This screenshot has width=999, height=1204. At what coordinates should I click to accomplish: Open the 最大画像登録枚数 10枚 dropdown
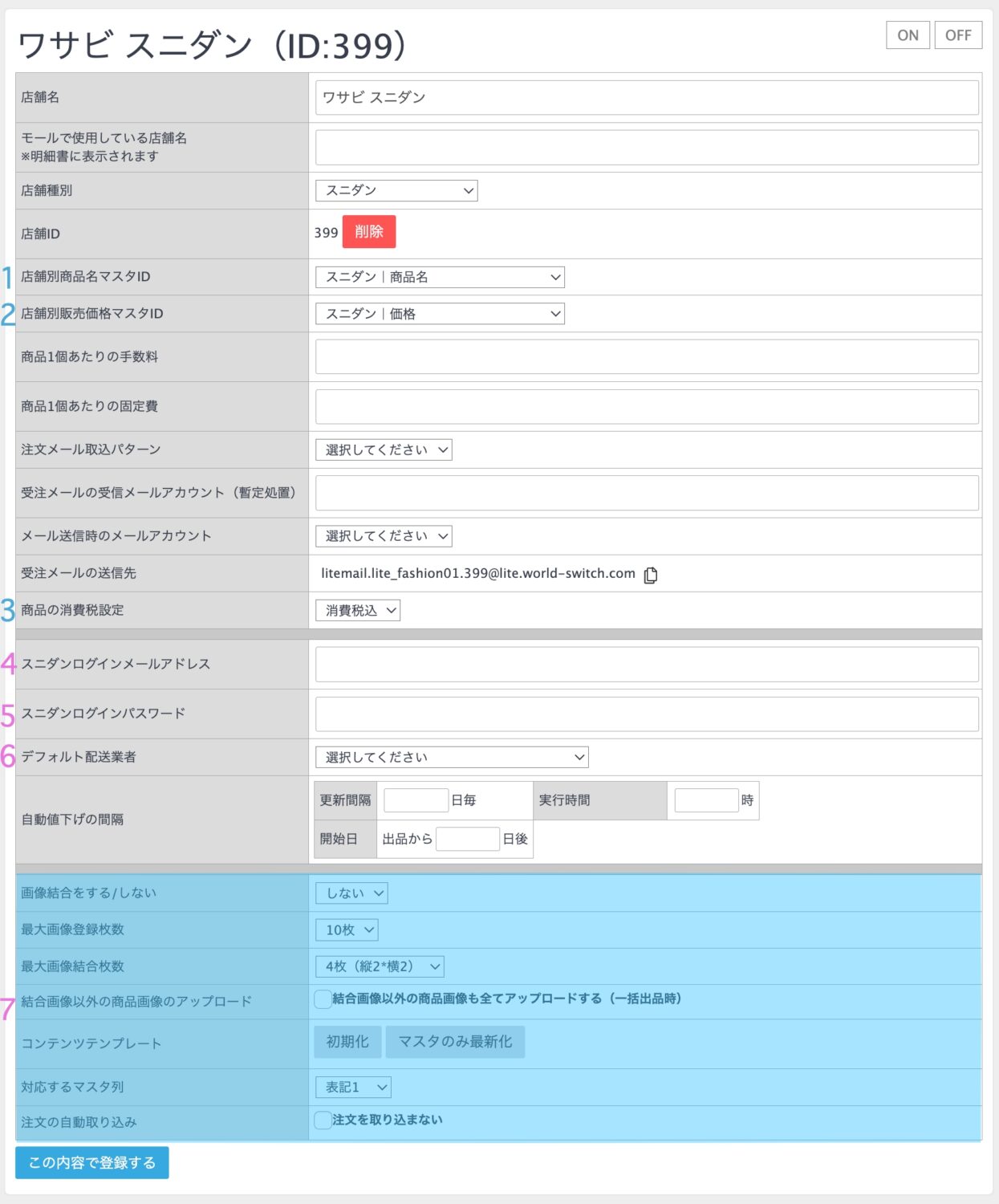347,929
